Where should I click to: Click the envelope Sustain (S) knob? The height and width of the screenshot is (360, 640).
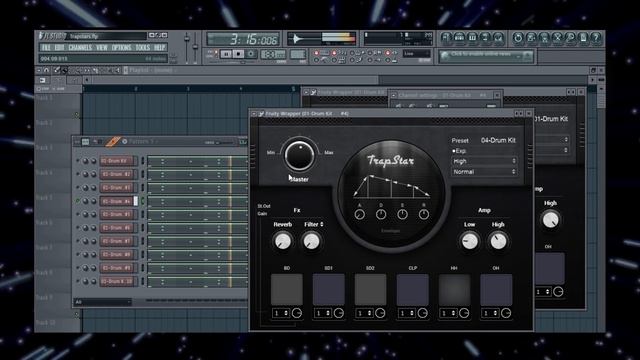(402, 214)
